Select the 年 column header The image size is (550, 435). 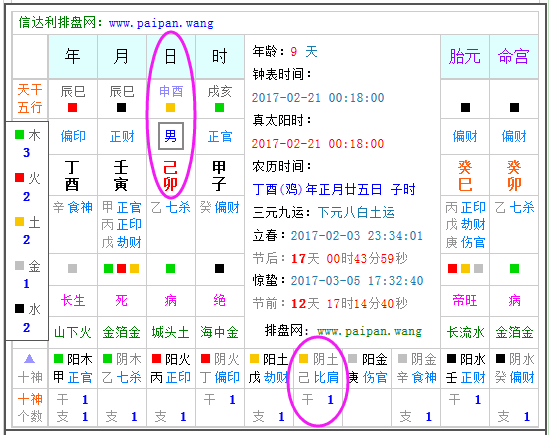click(73, 56)
